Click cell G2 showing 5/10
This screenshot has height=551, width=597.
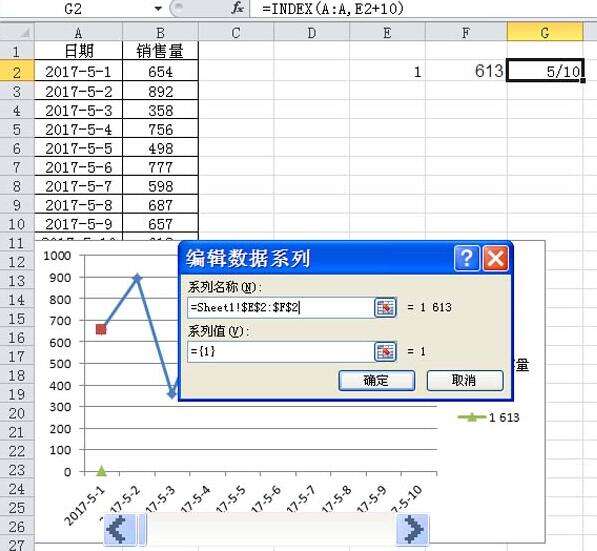point(545,71)
